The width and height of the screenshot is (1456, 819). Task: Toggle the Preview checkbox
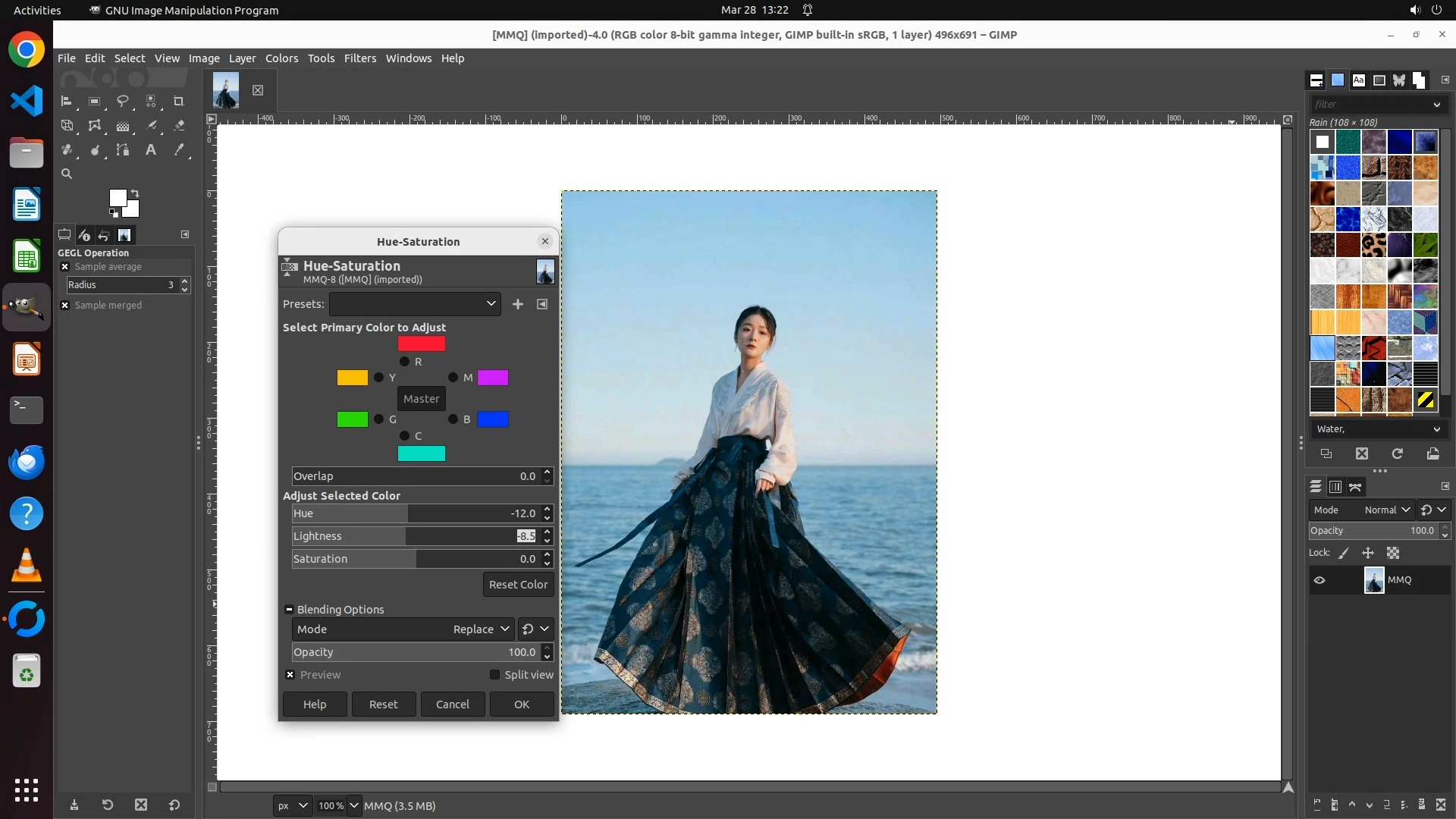point(290,675)
